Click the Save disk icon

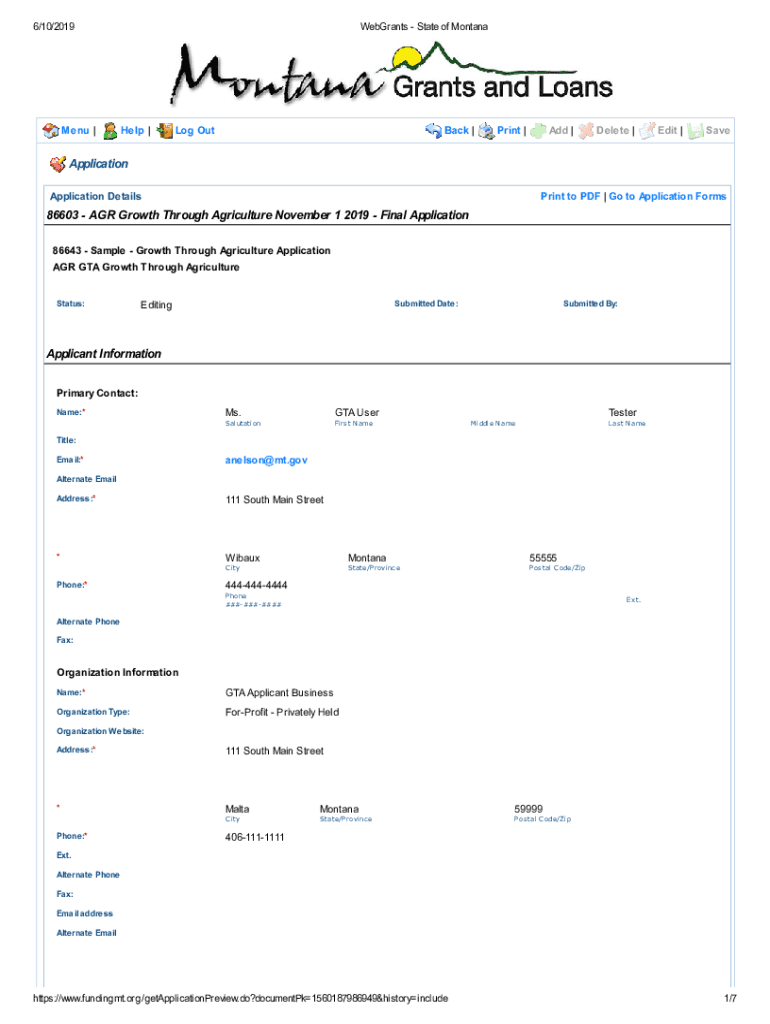(x=696, y=131)
